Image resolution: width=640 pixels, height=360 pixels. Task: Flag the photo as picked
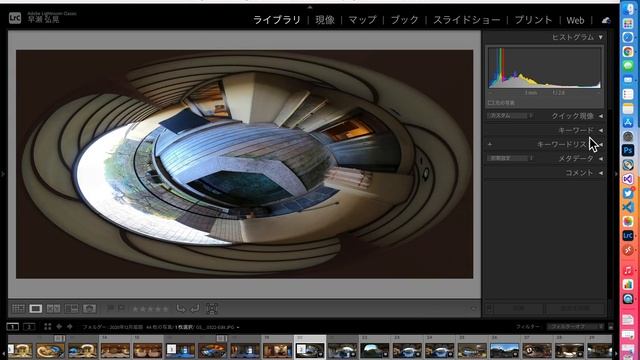click(x=110, y=309)
